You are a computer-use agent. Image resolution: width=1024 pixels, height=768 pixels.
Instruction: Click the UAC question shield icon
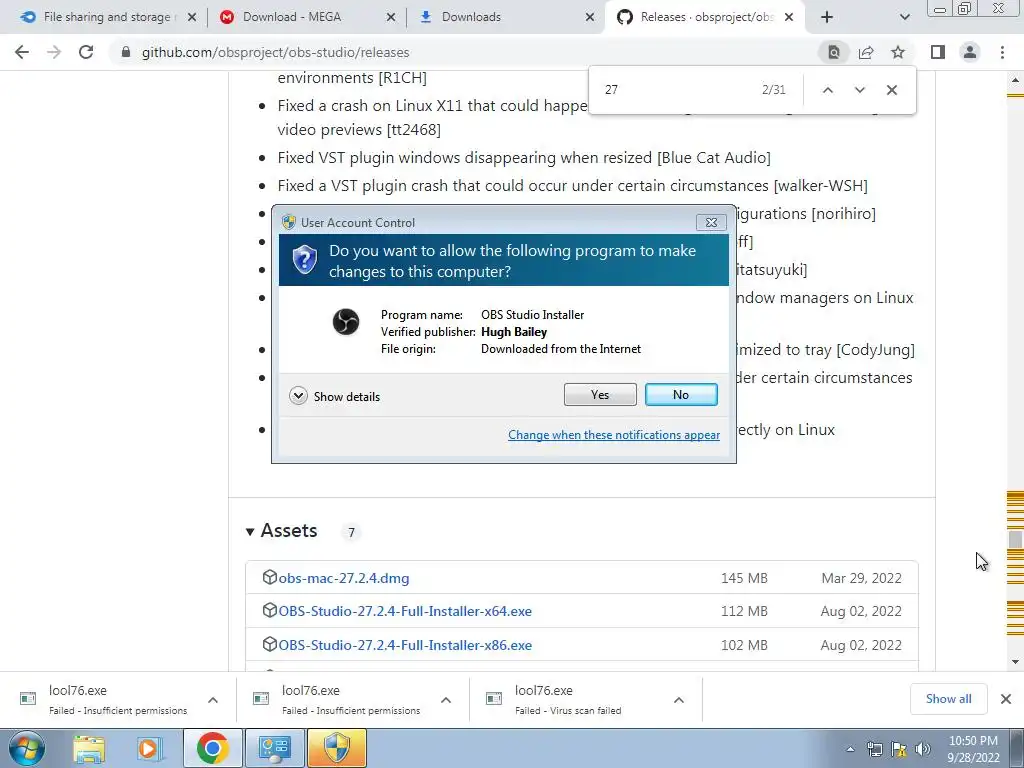pyautogui.click(x=304, y=260)
